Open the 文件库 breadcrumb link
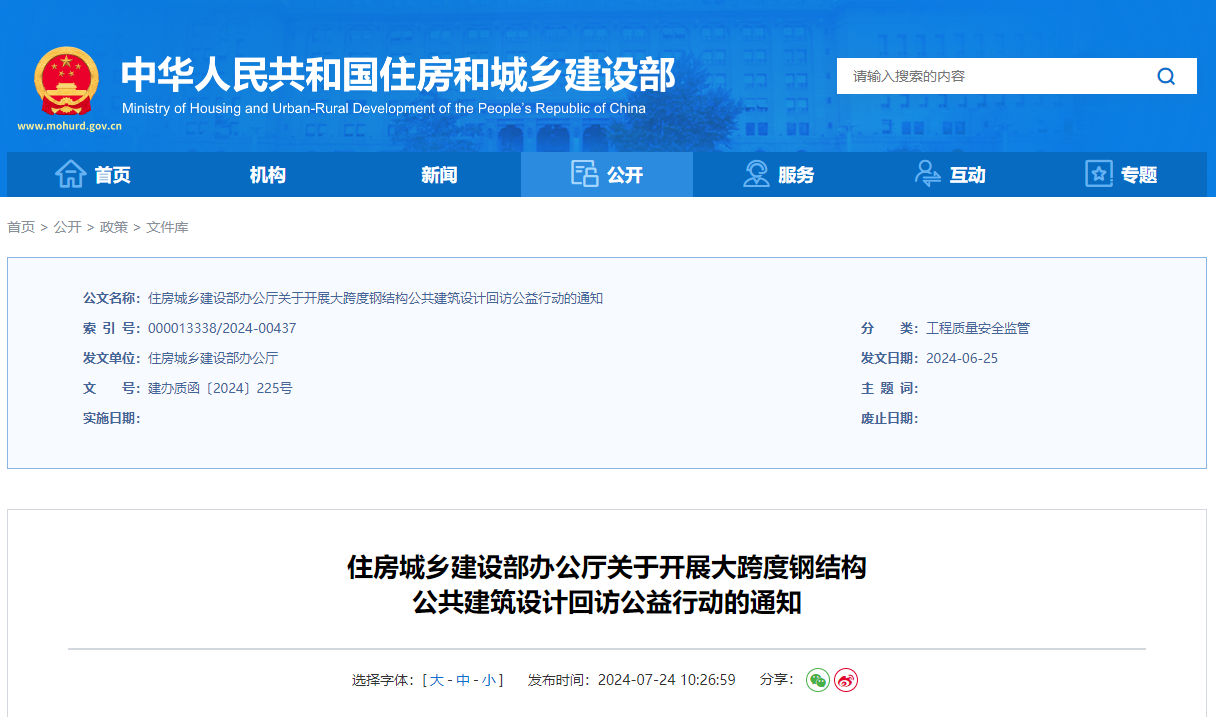 coord(170,227)
